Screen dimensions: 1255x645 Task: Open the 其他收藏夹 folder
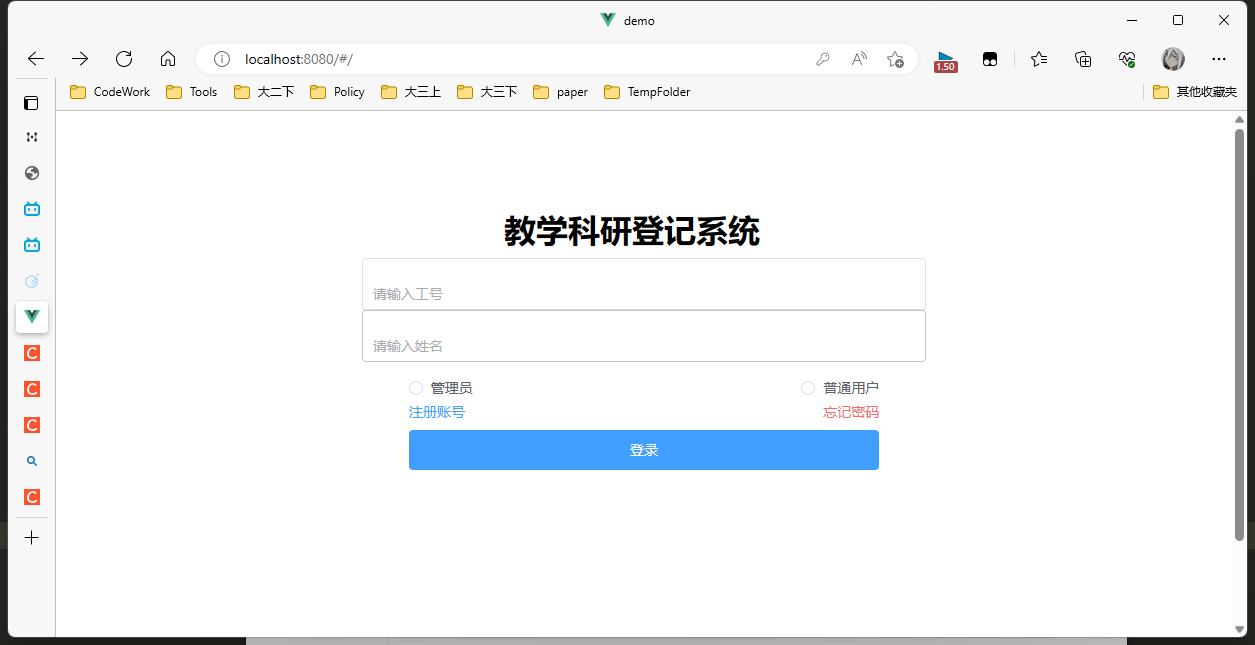1196,91
